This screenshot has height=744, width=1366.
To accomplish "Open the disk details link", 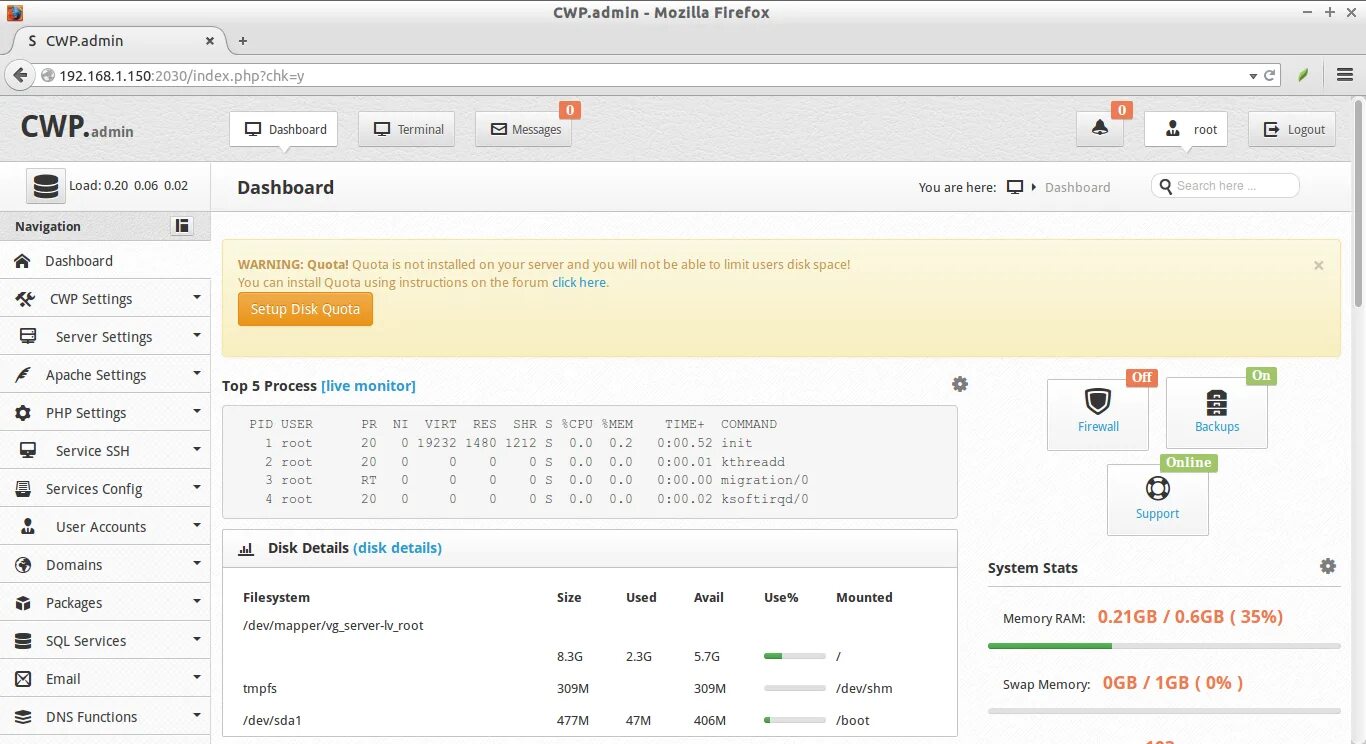I will tap(398, 548).
